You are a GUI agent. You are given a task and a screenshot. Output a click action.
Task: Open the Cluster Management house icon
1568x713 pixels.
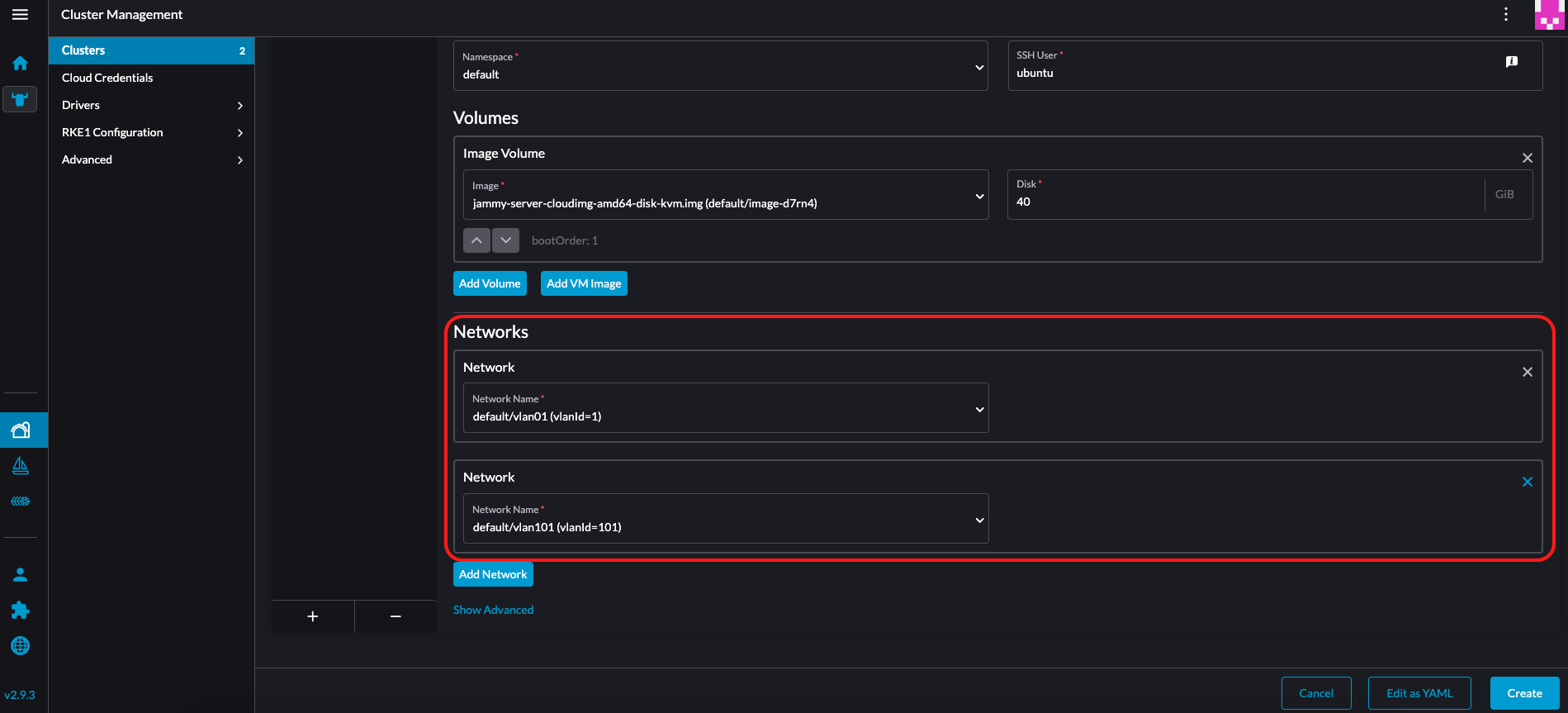[21, 430]
